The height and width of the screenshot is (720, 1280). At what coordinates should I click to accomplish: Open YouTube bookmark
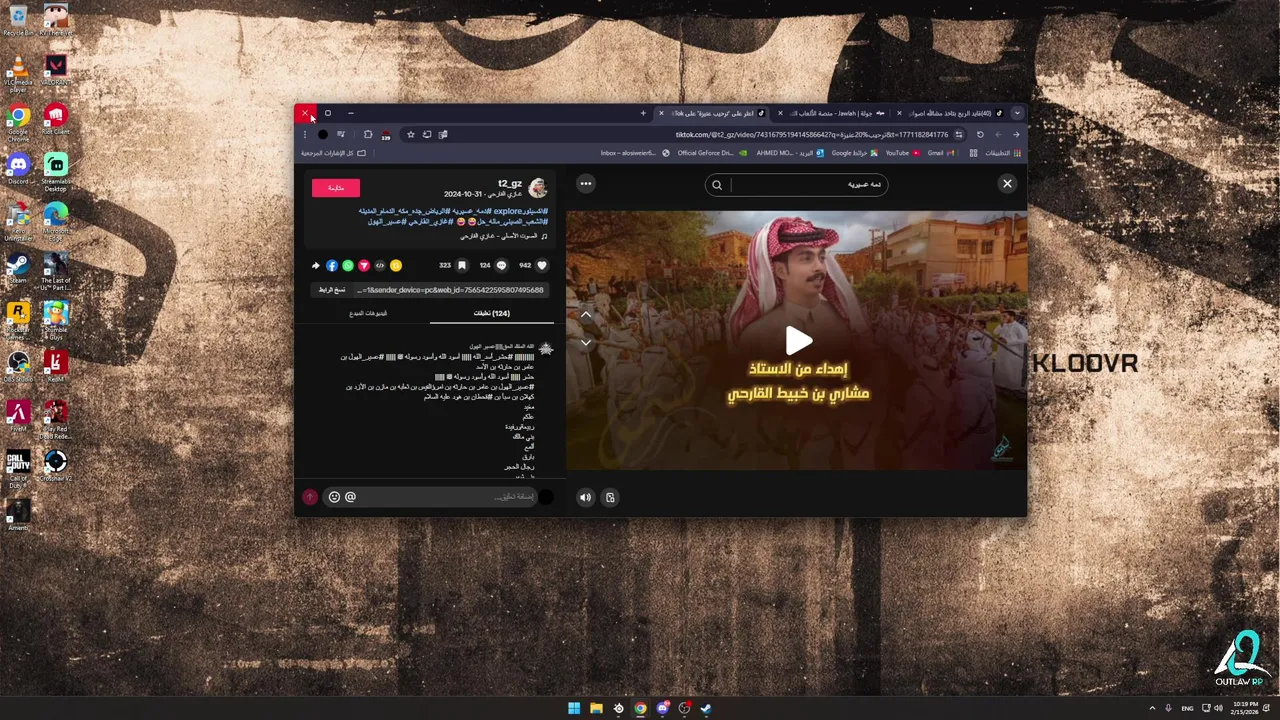901,153
